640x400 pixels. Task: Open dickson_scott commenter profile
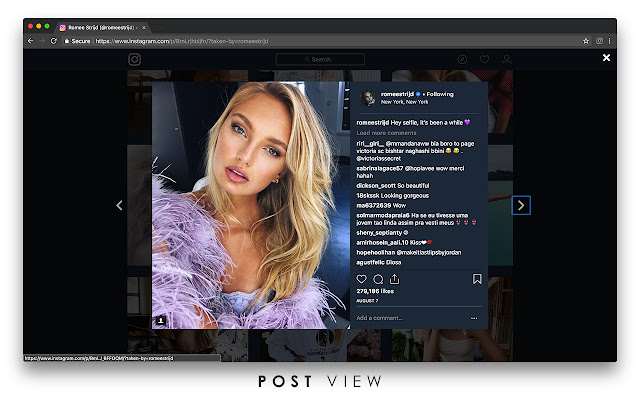(375, 186)
